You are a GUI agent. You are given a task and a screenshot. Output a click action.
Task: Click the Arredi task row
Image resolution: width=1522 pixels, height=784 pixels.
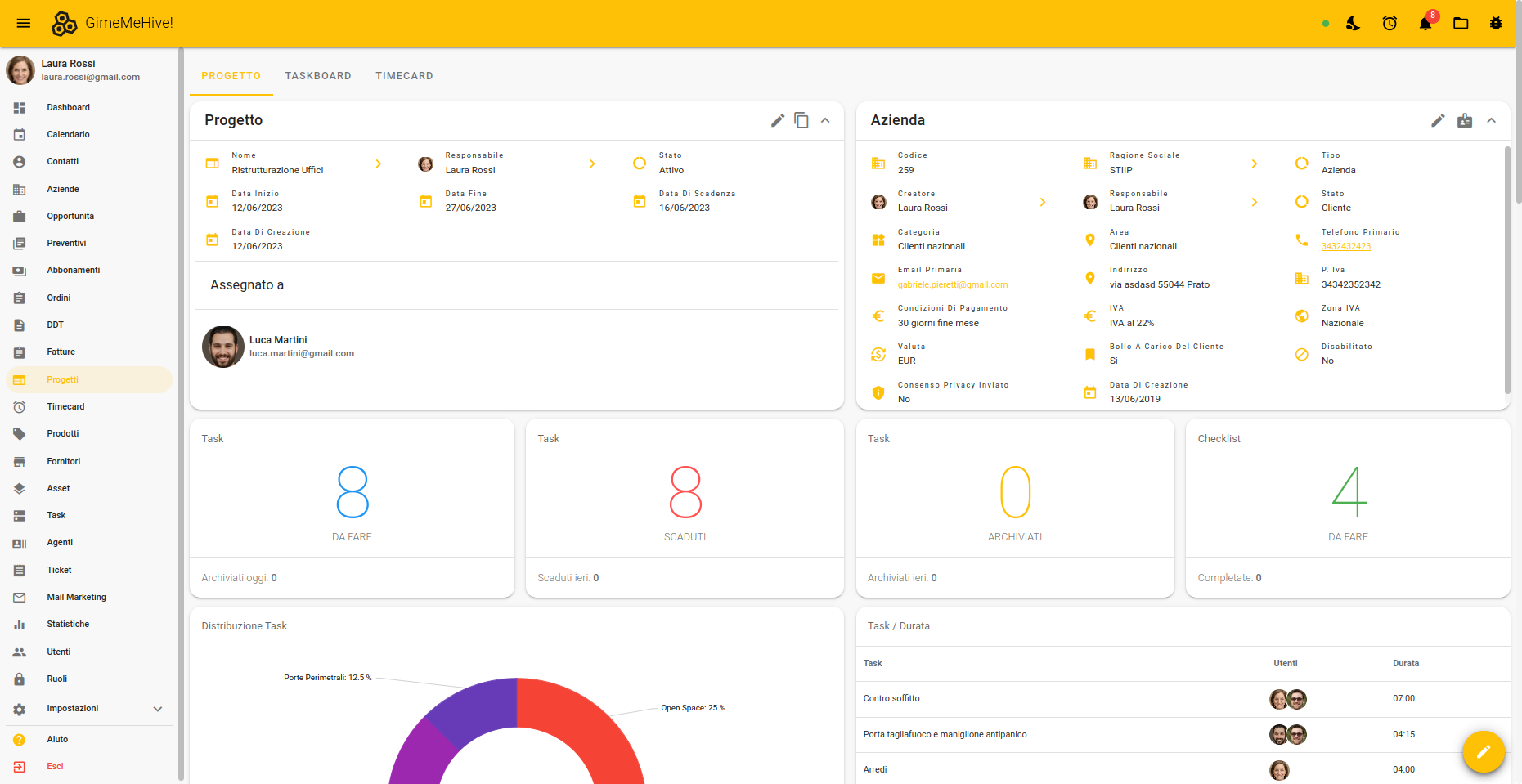[x=1183, y=769]
